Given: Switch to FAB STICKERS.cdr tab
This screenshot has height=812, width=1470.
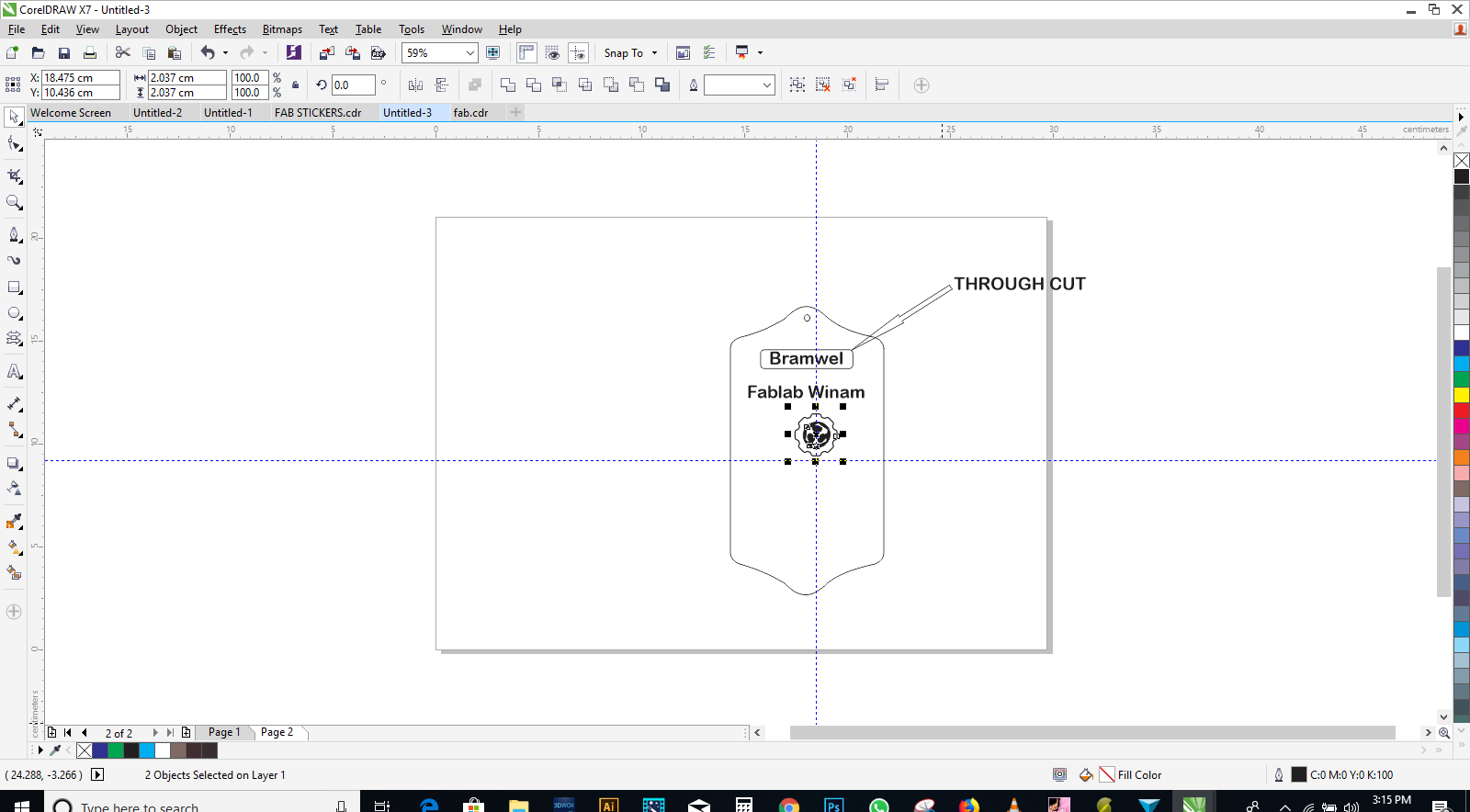Looking at the screenshot, I should 317,113.
